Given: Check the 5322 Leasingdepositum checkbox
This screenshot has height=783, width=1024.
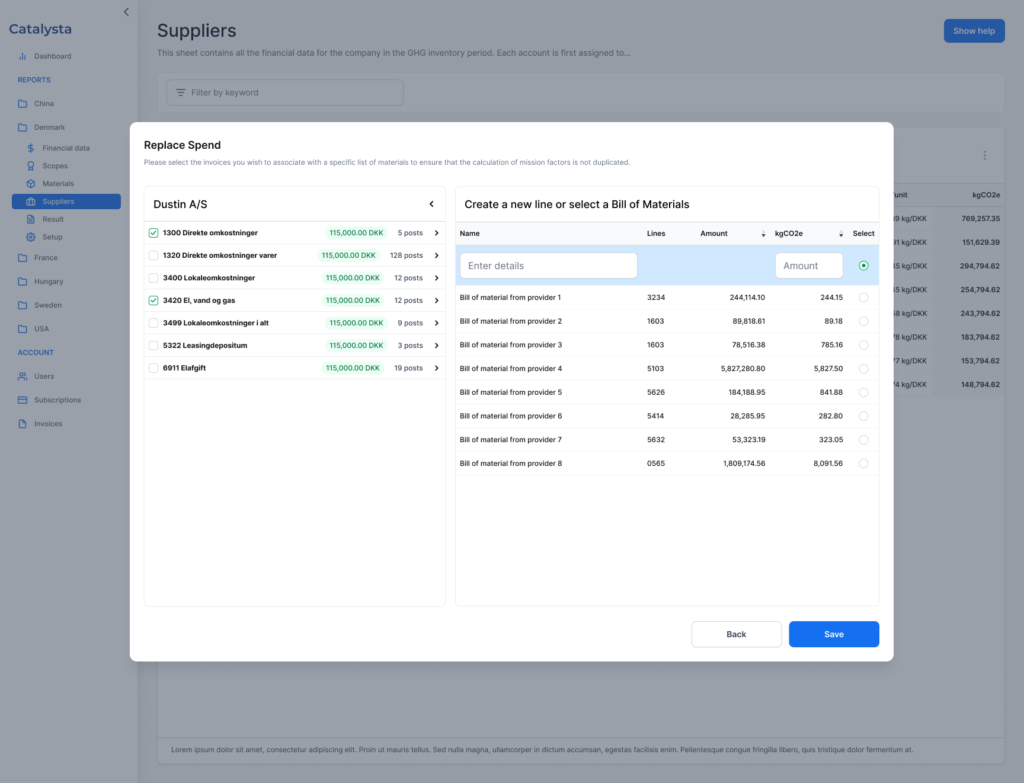Looking at the screenshot, I should tap(153, 346).
